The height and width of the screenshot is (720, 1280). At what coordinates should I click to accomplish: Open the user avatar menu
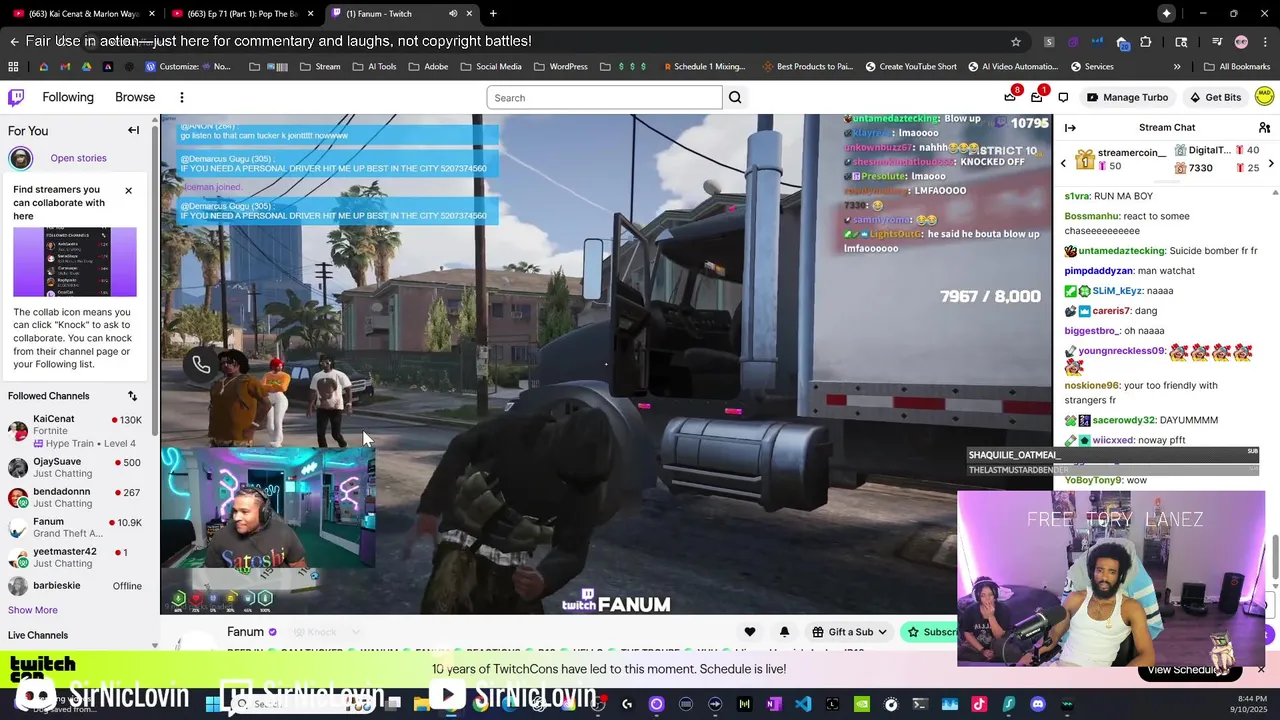tap(1265, 96)
